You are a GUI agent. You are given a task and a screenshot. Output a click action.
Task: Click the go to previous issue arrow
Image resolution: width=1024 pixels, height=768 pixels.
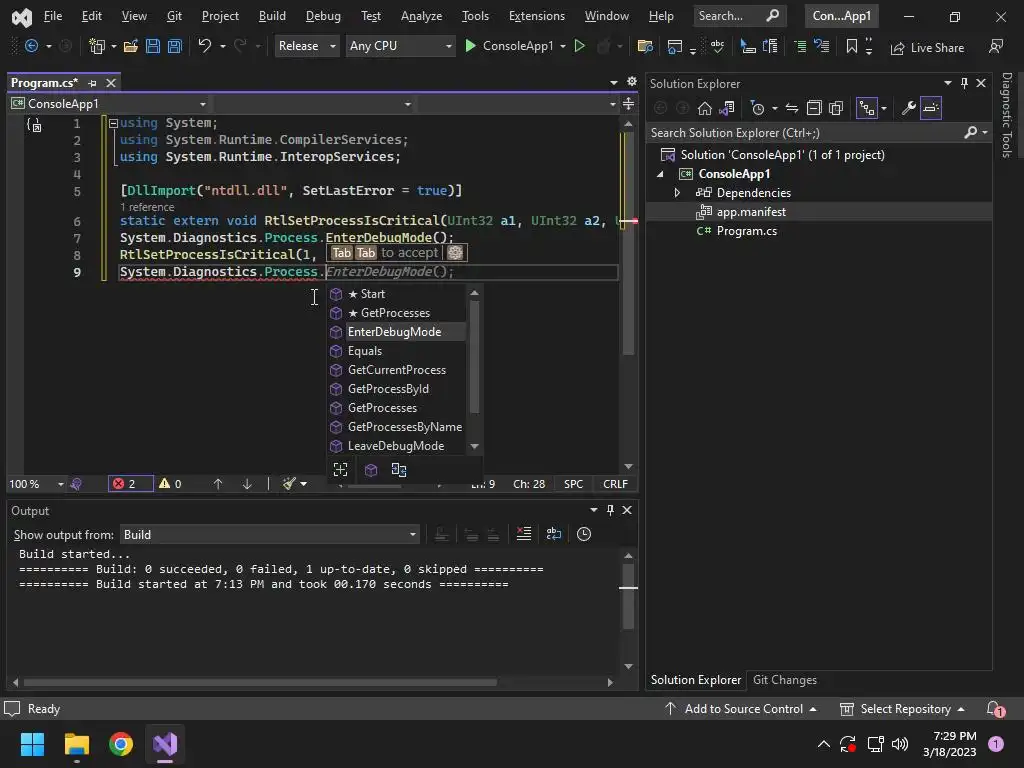[x=218, y=484]
